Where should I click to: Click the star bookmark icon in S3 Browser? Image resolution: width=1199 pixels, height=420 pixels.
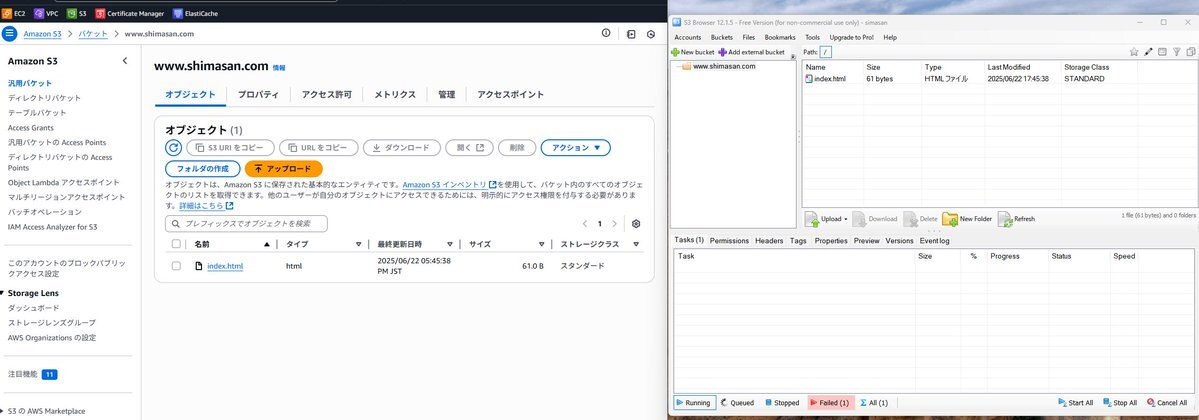(x=1134, y=52)
